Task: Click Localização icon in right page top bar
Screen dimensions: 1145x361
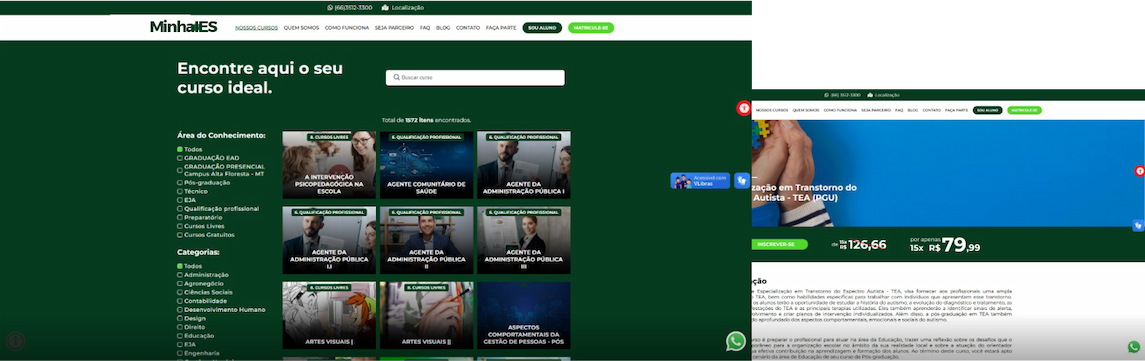Action: click(870, 95)
